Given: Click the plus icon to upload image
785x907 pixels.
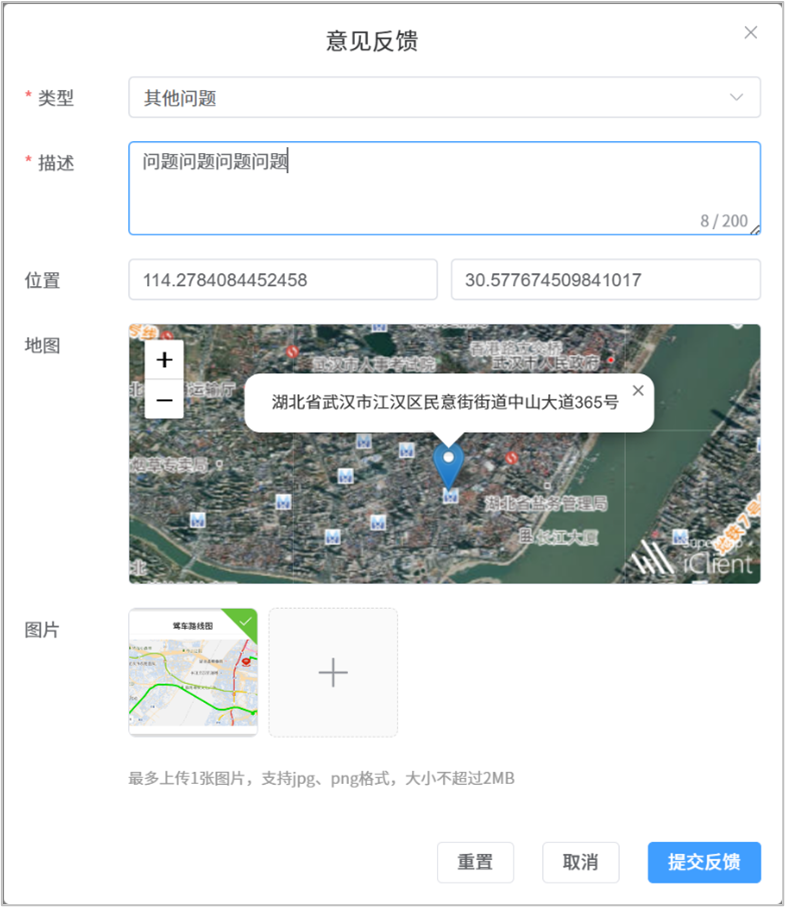Looking at the screenshot, I should coord(333,673).
